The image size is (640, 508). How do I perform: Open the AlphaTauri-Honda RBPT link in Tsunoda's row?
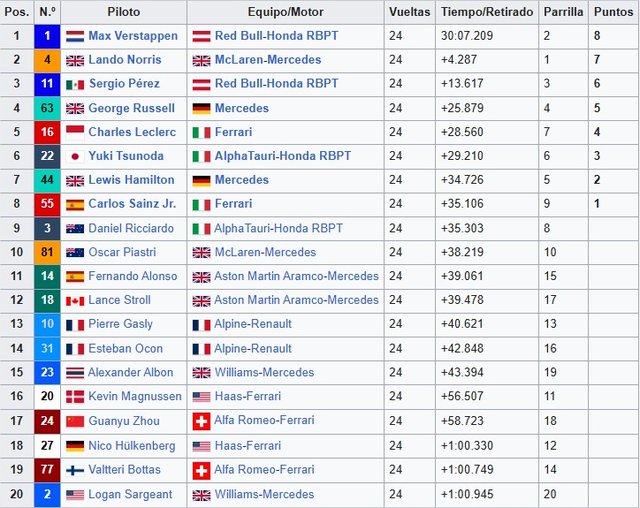tap(283, 156)
